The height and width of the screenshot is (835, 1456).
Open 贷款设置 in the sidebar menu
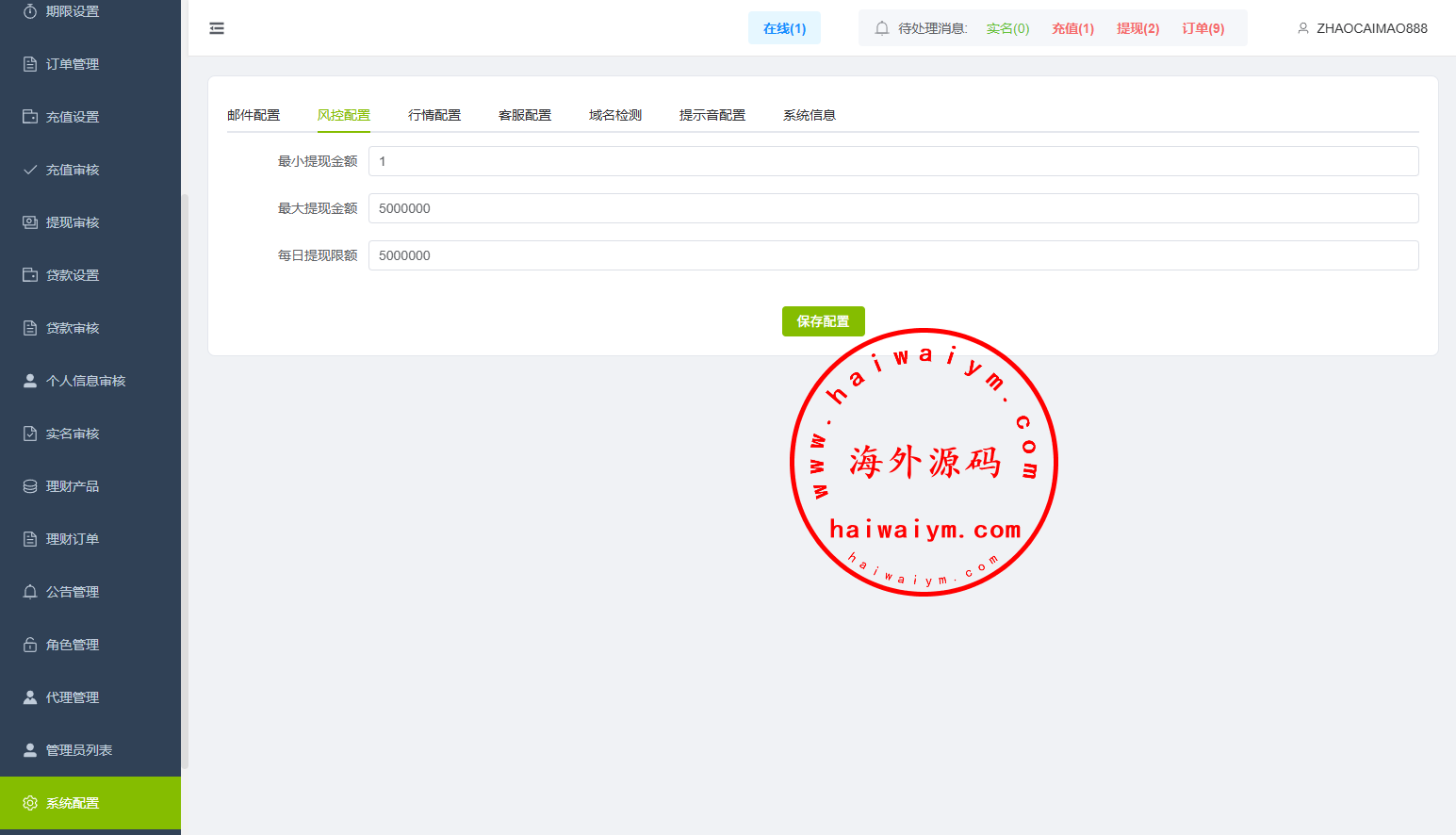[73, 275]
